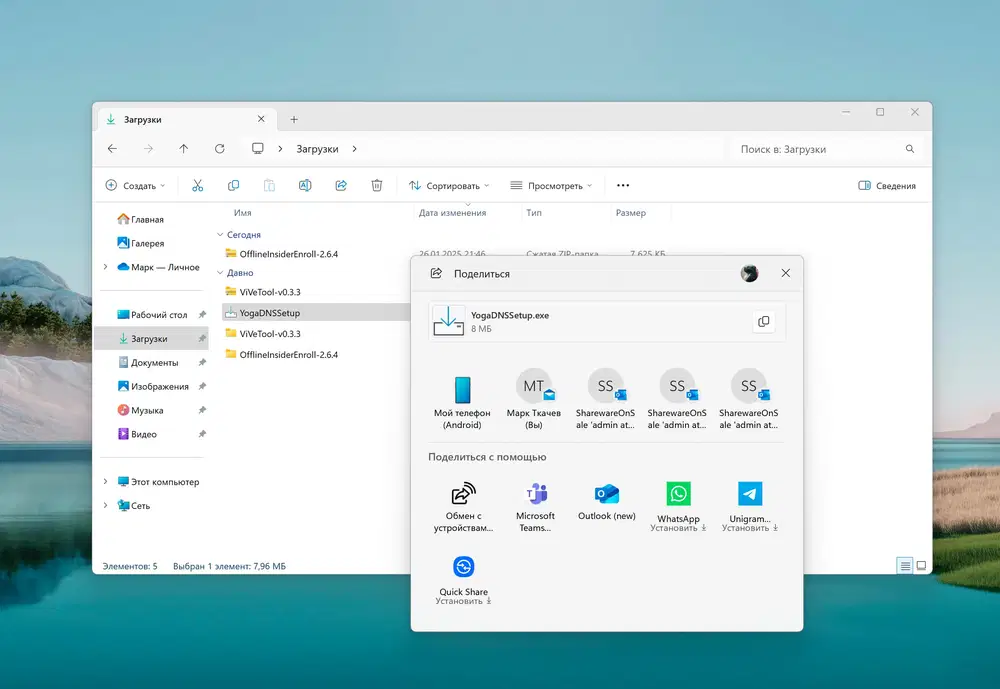The image size is (1000, 689).
Task: Collapse the Сегодня group
Action: (x=220, y=235)
